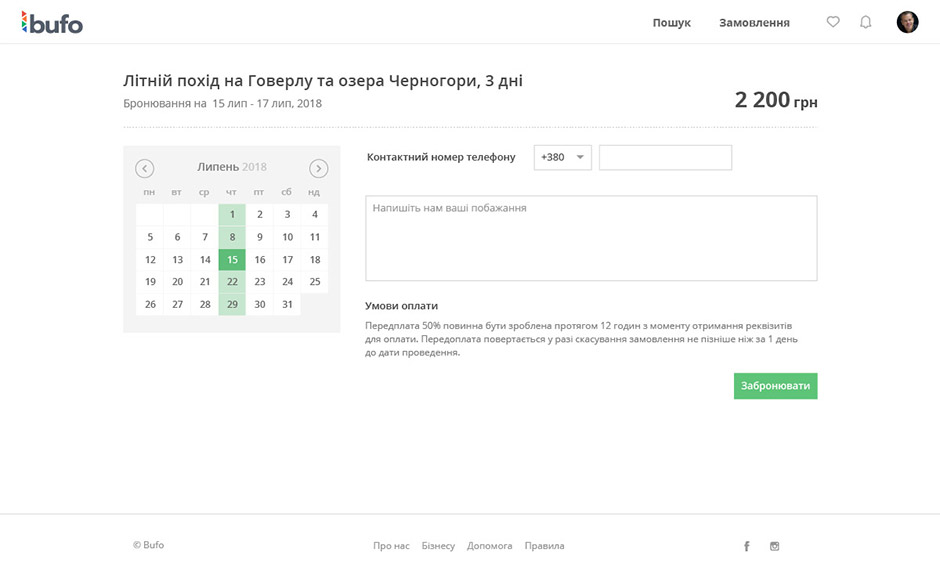Image resolution: width=940 pixels, height=568 pixels.
Task: Expand the +380 country code dropdown
Action: [x=563, y=158]
